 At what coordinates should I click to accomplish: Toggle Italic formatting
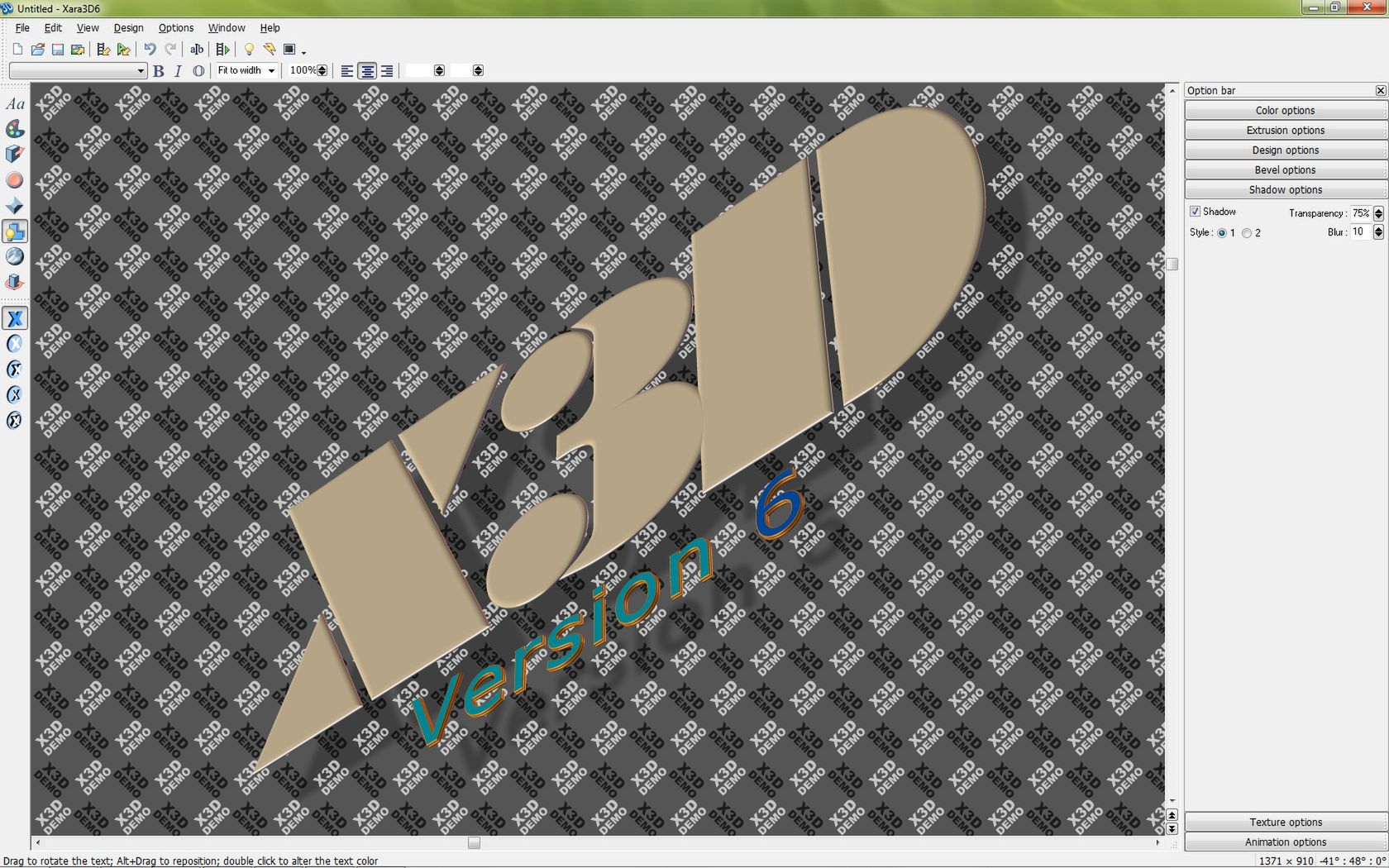click(x=178, y=71)
